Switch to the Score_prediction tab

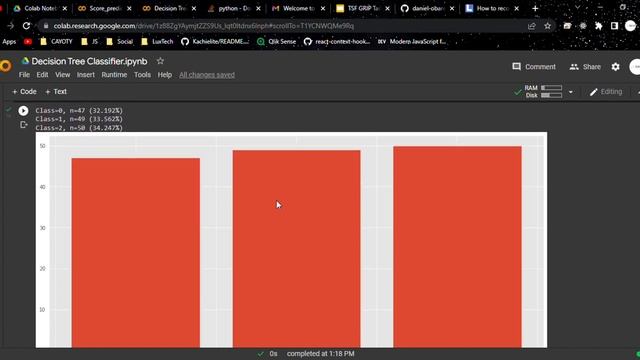104,8
